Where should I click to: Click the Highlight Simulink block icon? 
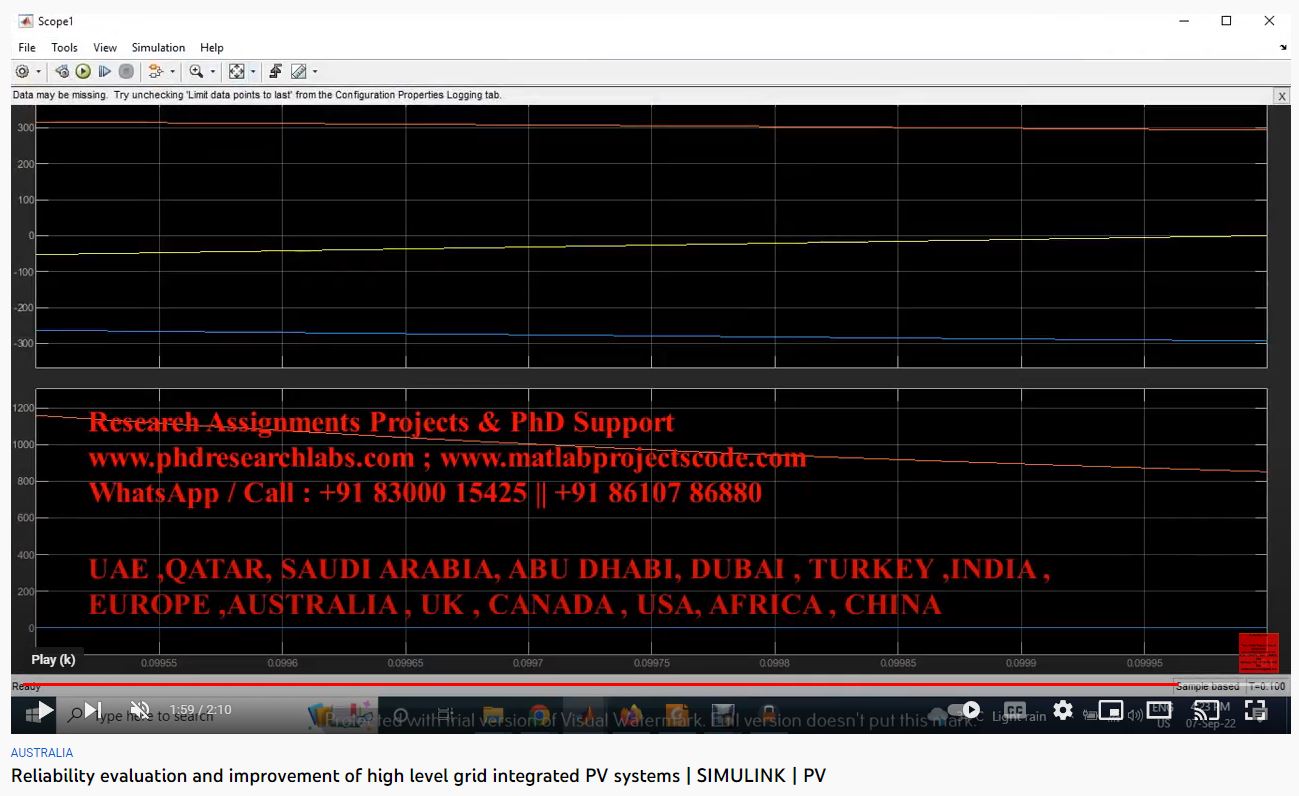point(155,72)
